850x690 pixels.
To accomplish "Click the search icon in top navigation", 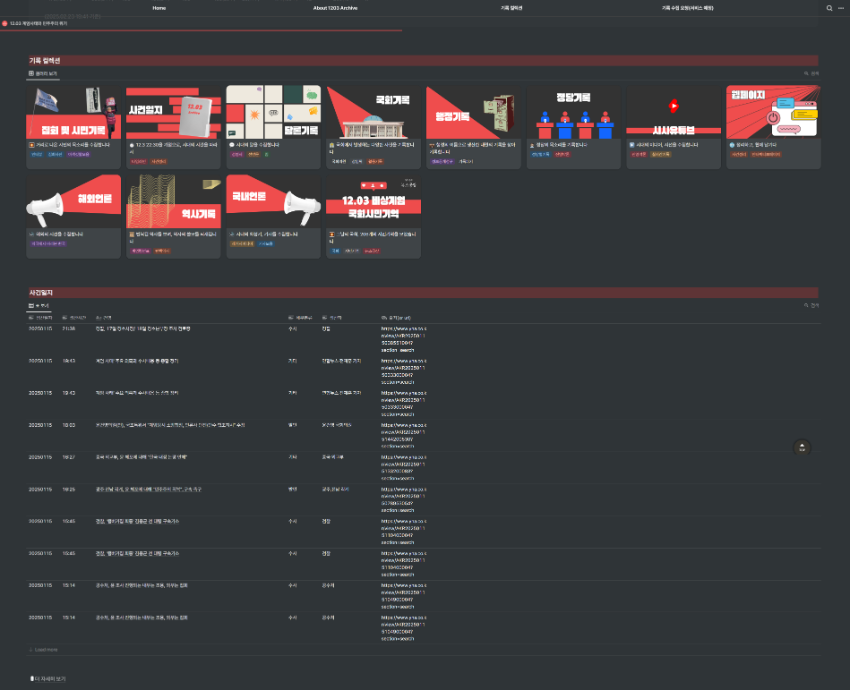I will pyautogui.click(x=829, y=7).
